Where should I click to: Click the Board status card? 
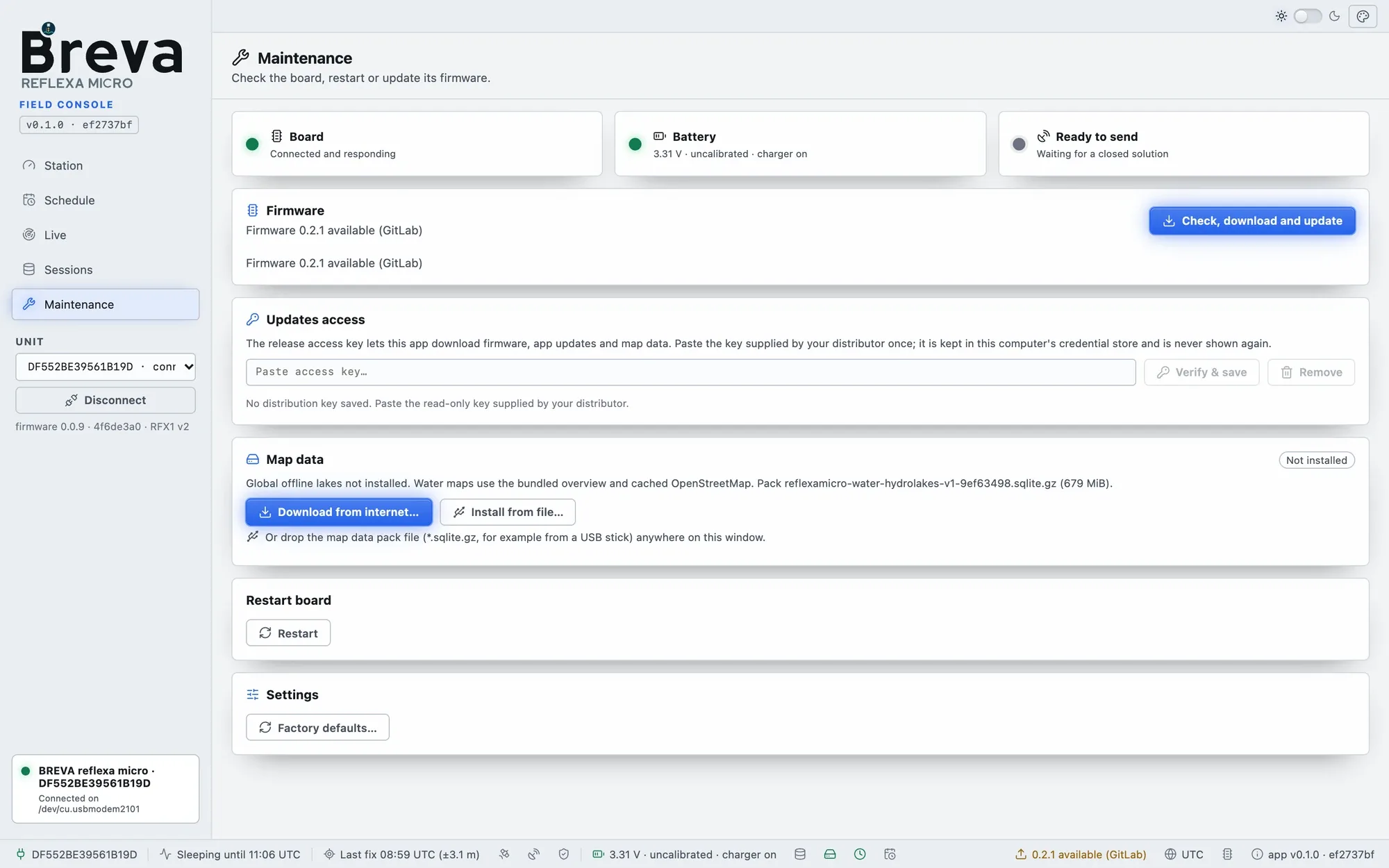[417, 144]
